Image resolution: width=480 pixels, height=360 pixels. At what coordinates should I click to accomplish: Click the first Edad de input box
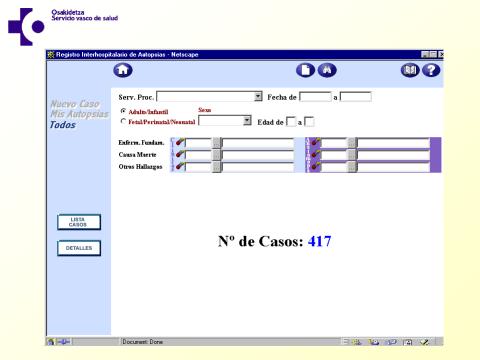click(x=291, y=122)
